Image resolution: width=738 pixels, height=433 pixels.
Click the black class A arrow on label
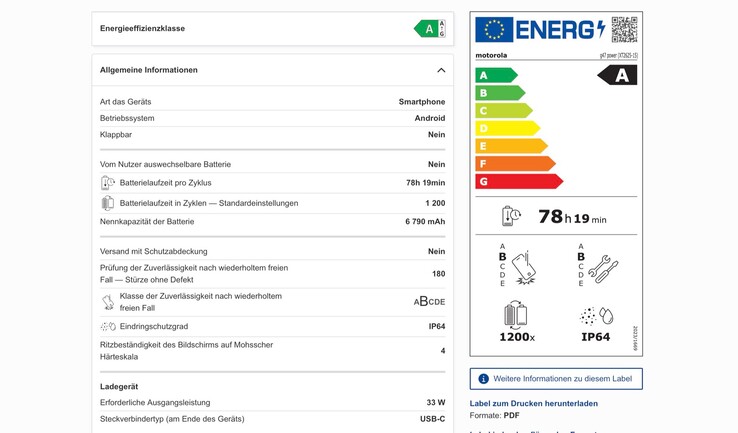(x=617, y=75)
